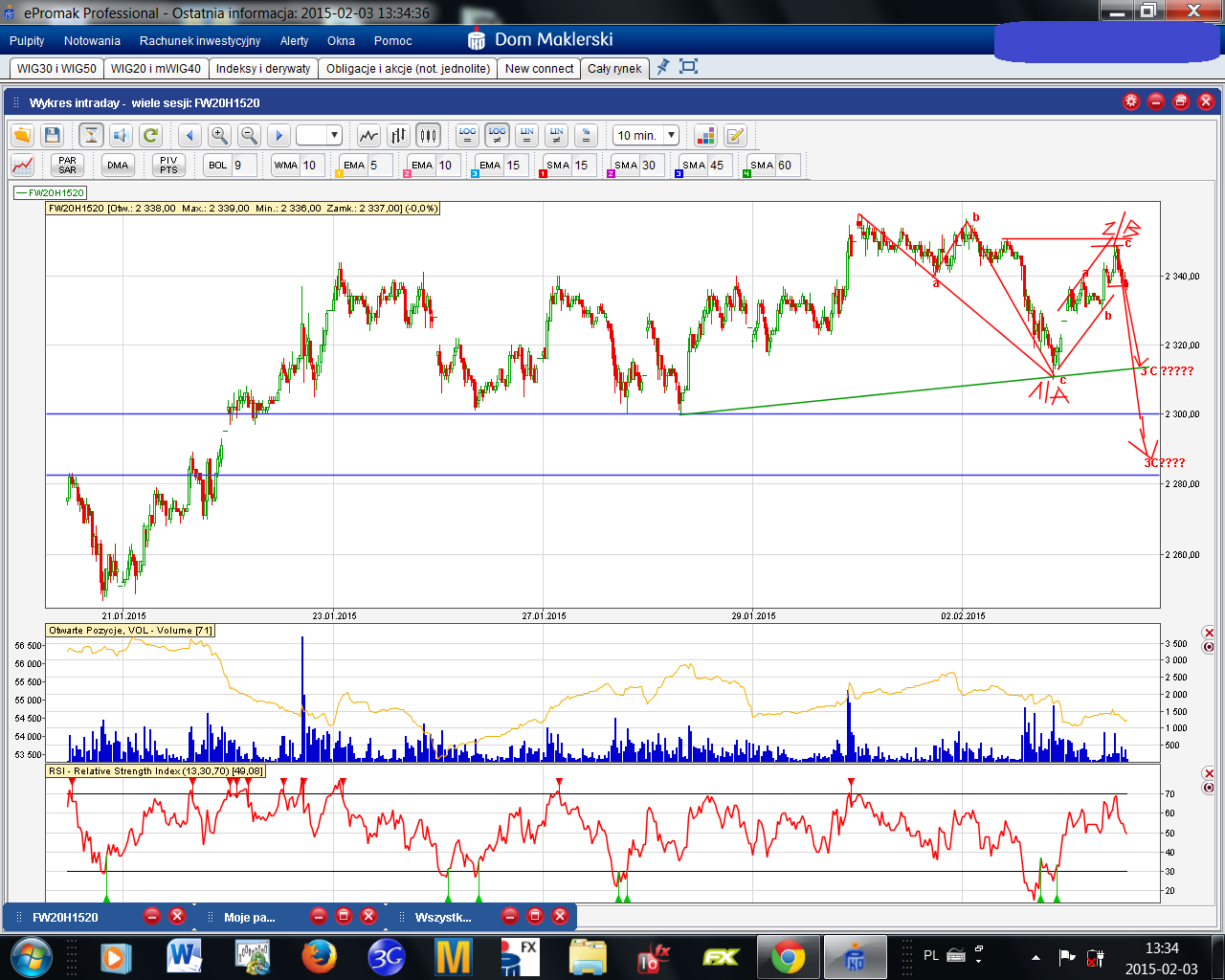Click the green refresh chart icon
Image resolution: width=1225 pixels, height=980 pixels.
coord(150,136)
